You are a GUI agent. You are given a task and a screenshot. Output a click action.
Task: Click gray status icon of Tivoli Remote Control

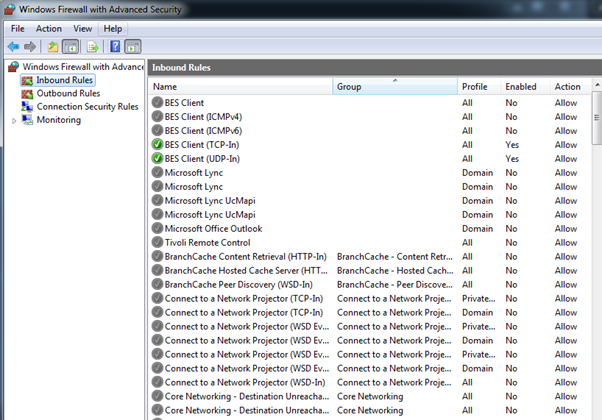point(157,242)
